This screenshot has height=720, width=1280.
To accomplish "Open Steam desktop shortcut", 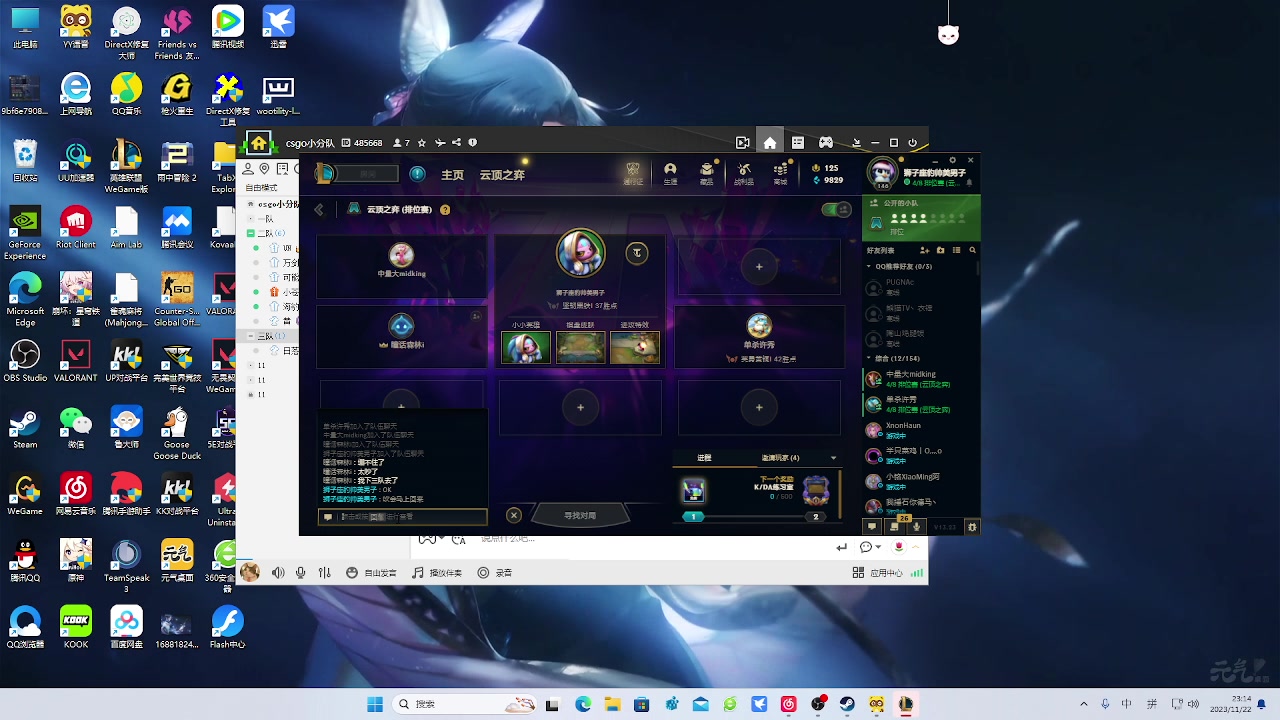I will [x=25, y=428].
